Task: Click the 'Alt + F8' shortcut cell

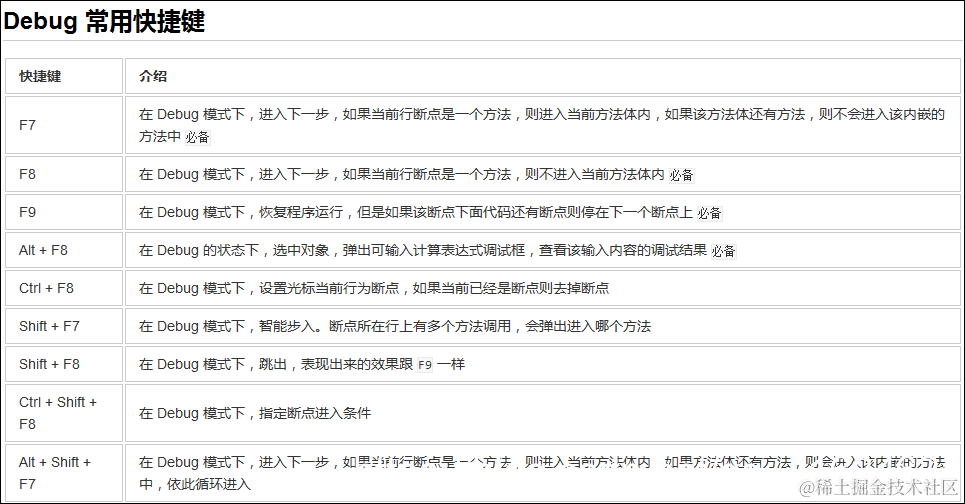Action: point(64,250)
